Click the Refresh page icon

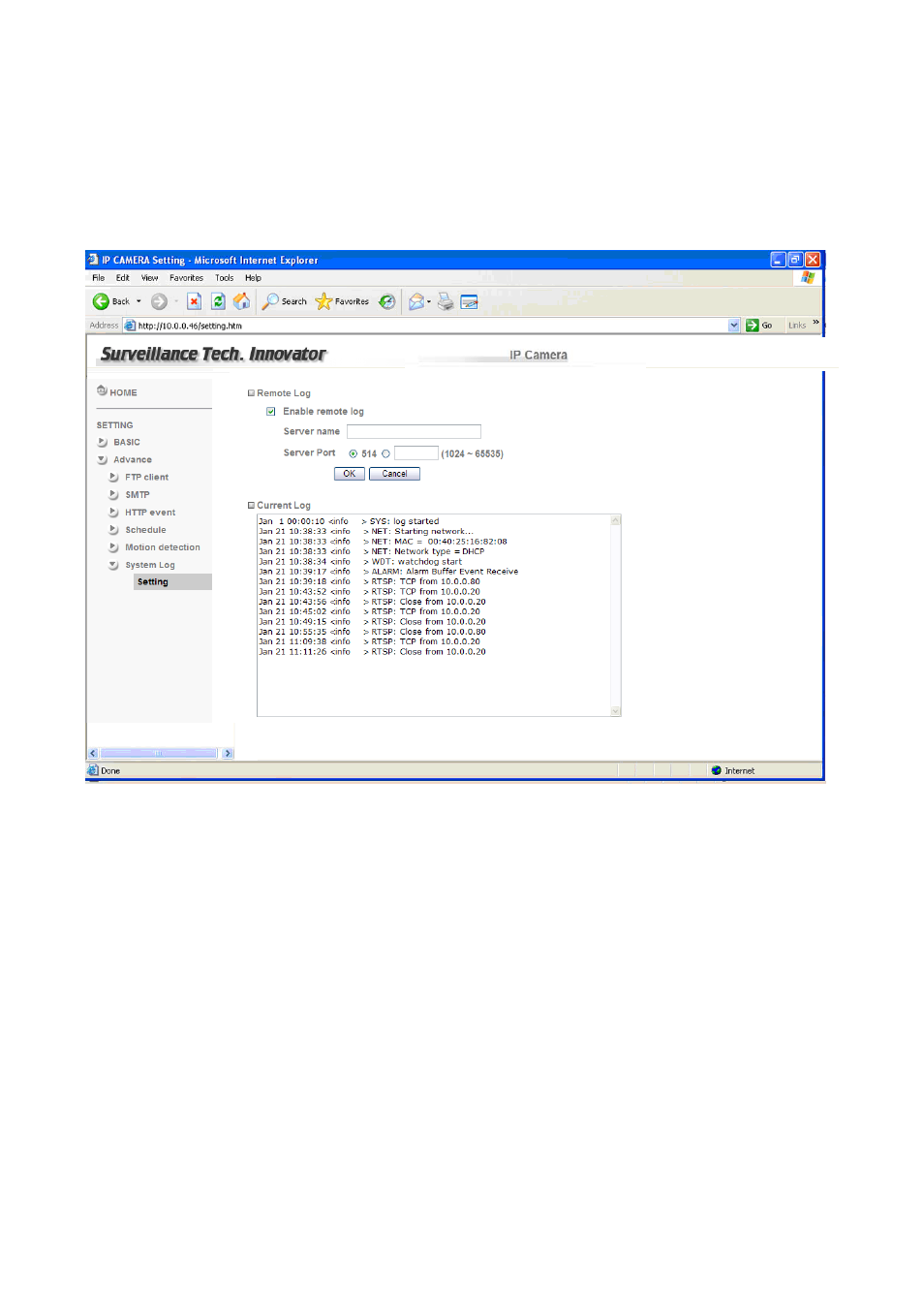218,301
